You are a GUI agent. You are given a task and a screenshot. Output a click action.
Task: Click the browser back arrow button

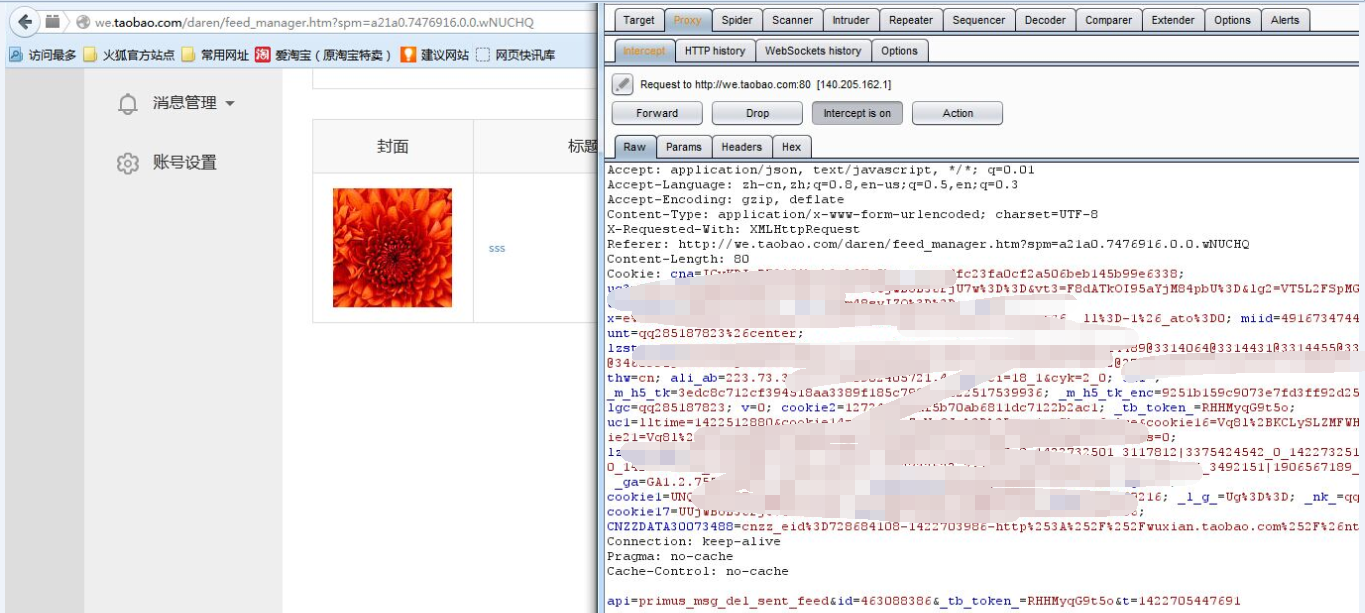[26, 21]
